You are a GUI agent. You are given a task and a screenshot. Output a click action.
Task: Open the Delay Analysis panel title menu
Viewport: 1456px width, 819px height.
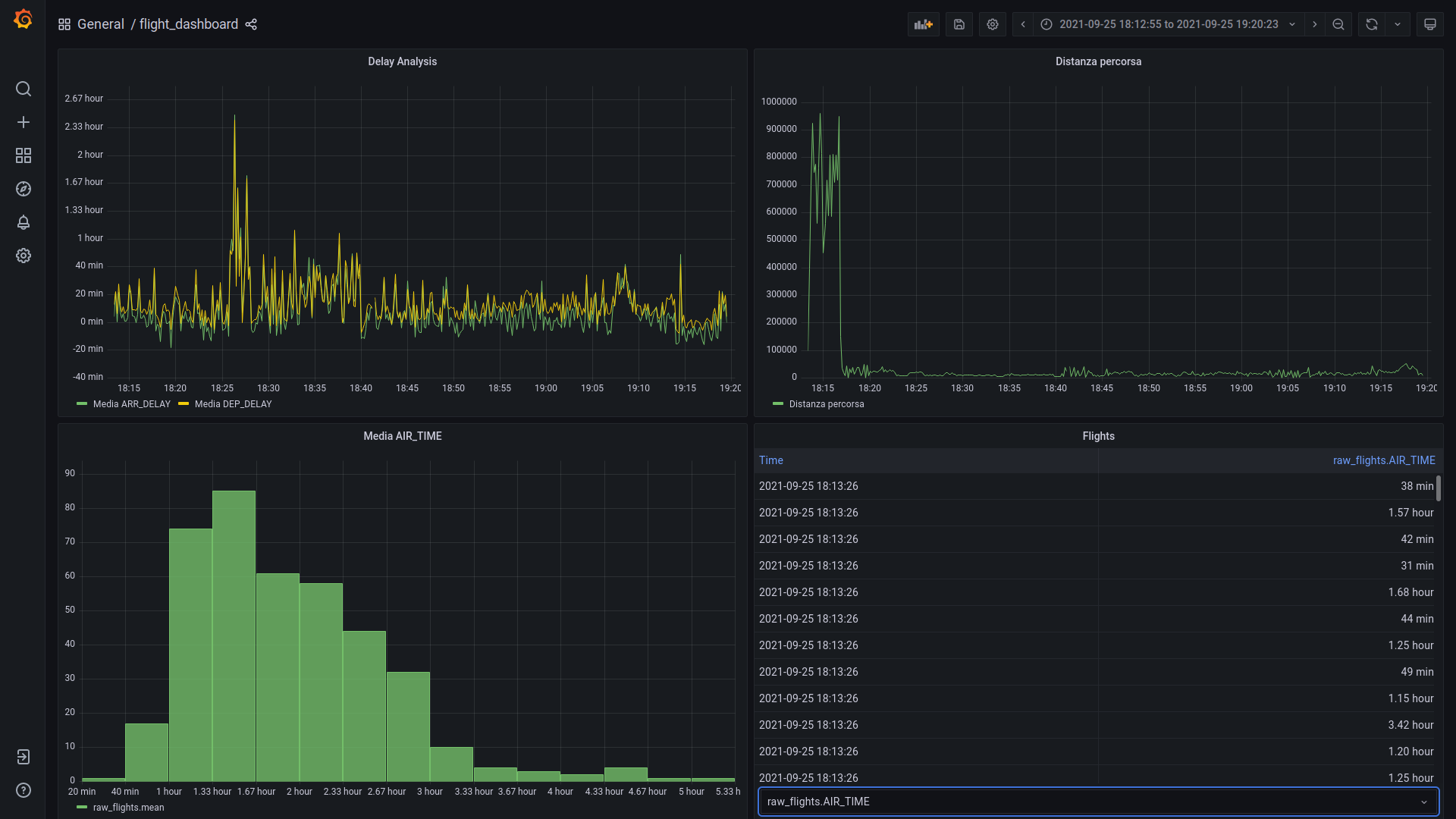pyautogui.click(x=402, y=61)
